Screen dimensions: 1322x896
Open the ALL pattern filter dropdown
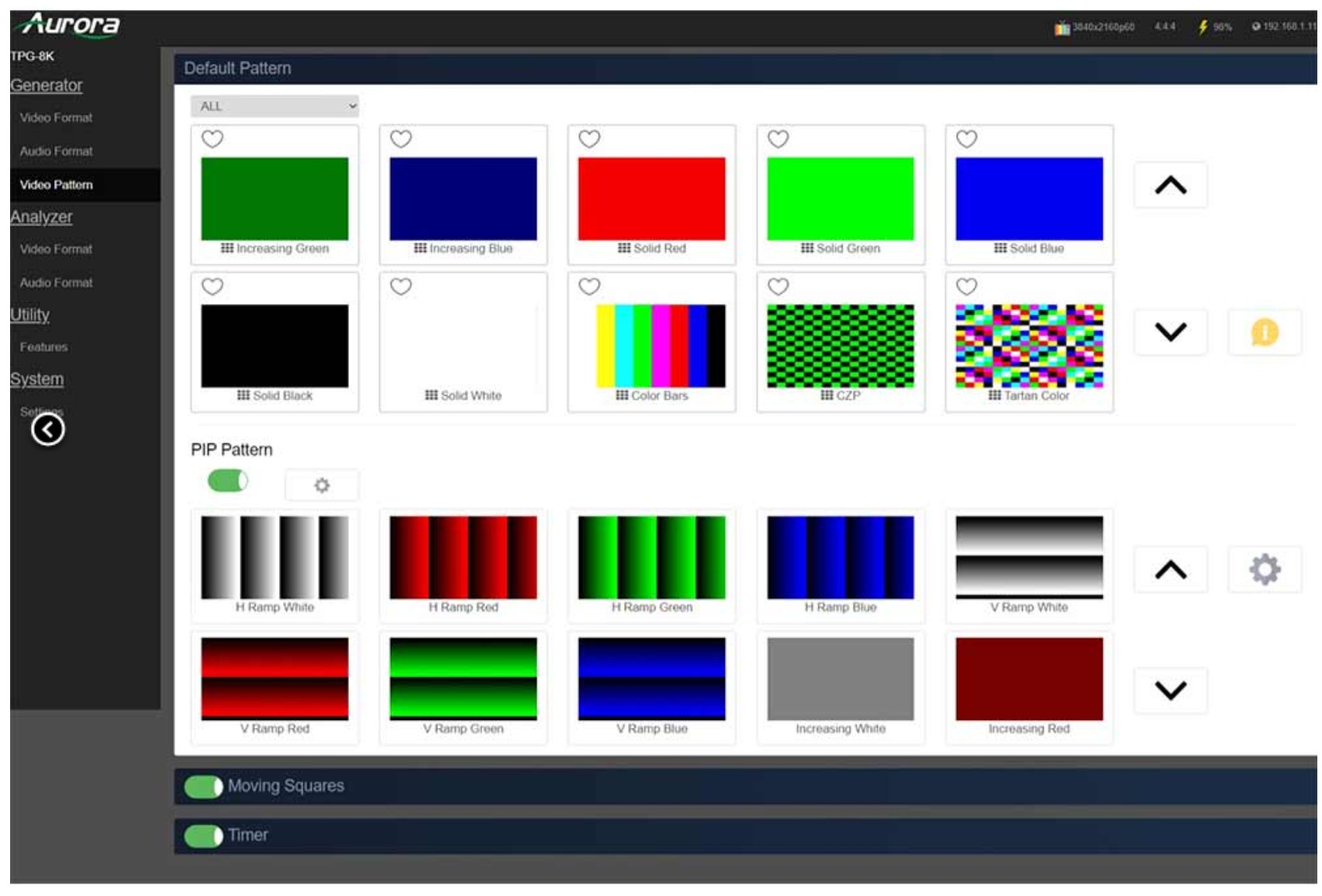click(x=275, y=106)
